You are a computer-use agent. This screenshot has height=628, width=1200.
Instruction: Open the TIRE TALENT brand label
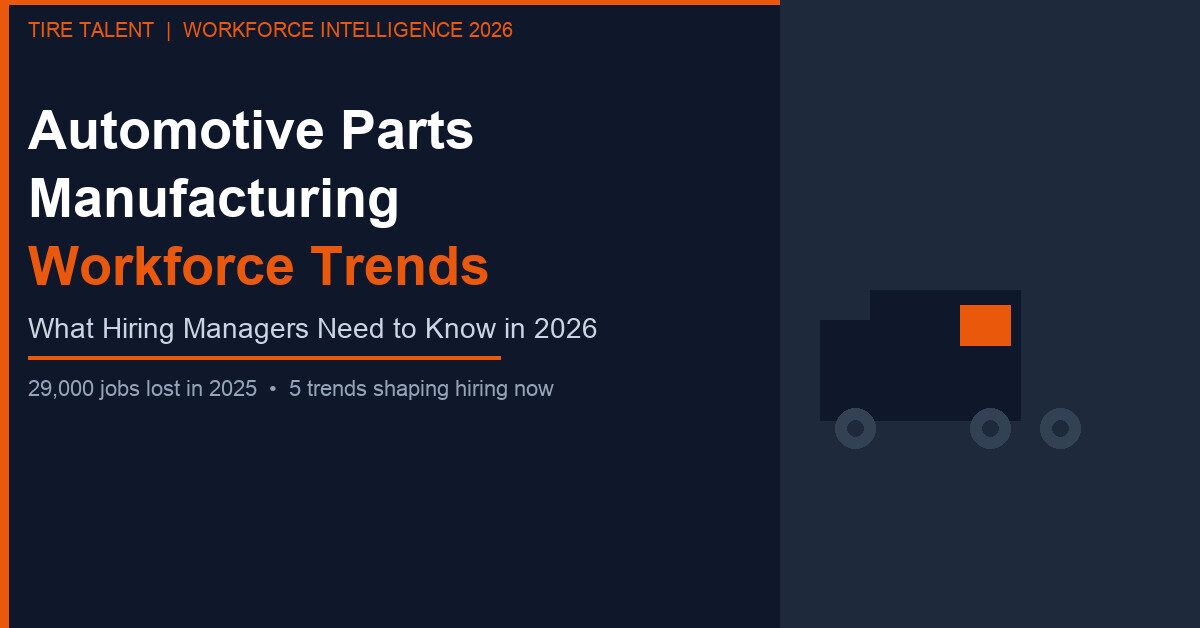point(91,30)
